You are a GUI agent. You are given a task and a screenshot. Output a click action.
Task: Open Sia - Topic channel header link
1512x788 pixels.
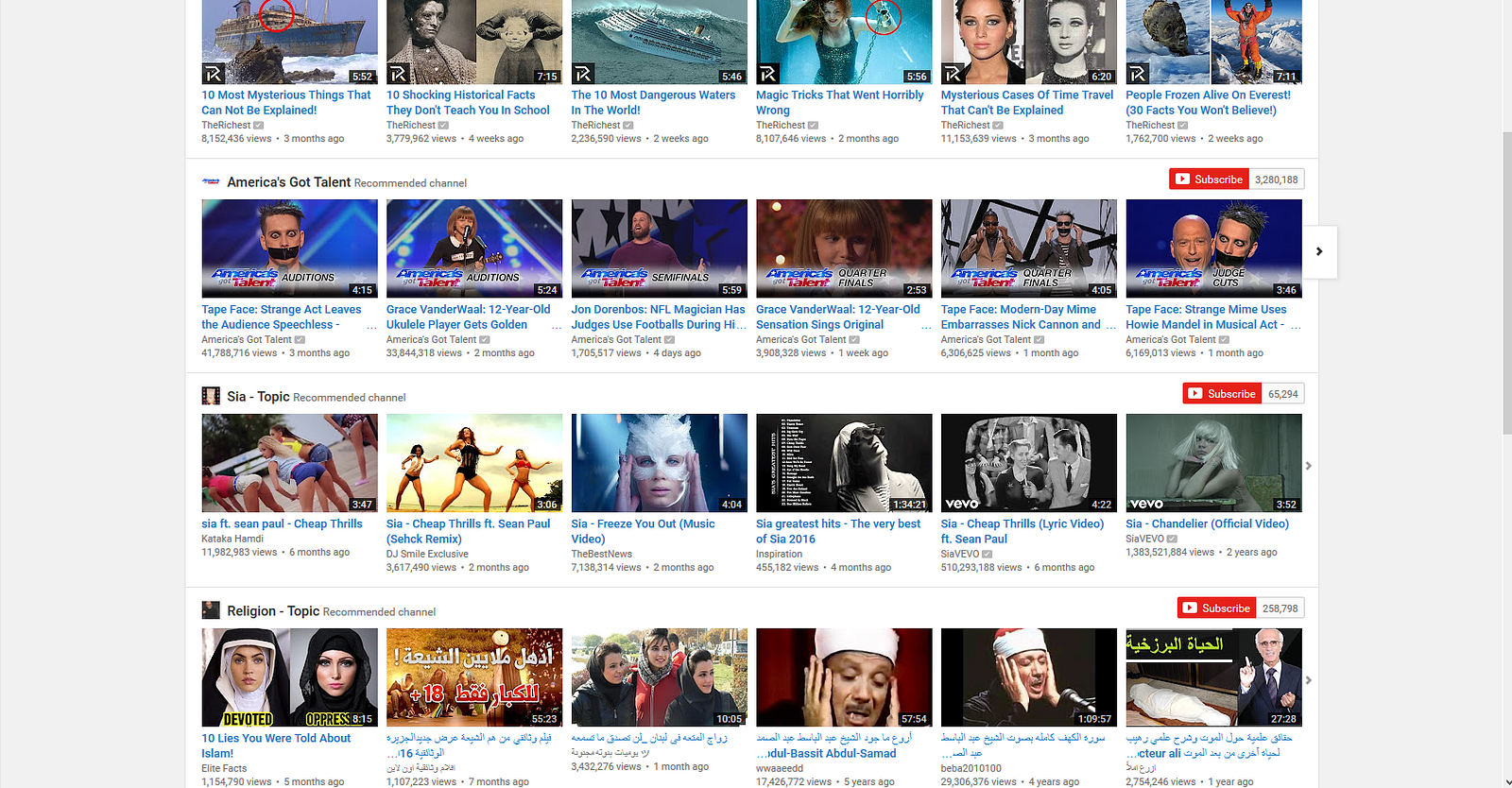coord(258,397)
